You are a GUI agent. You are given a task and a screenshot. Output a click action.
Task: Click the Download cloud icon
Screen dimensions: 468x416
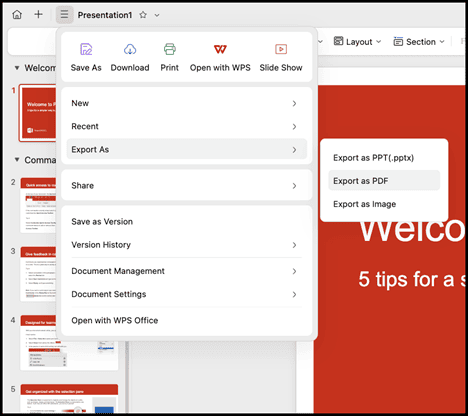130,49
